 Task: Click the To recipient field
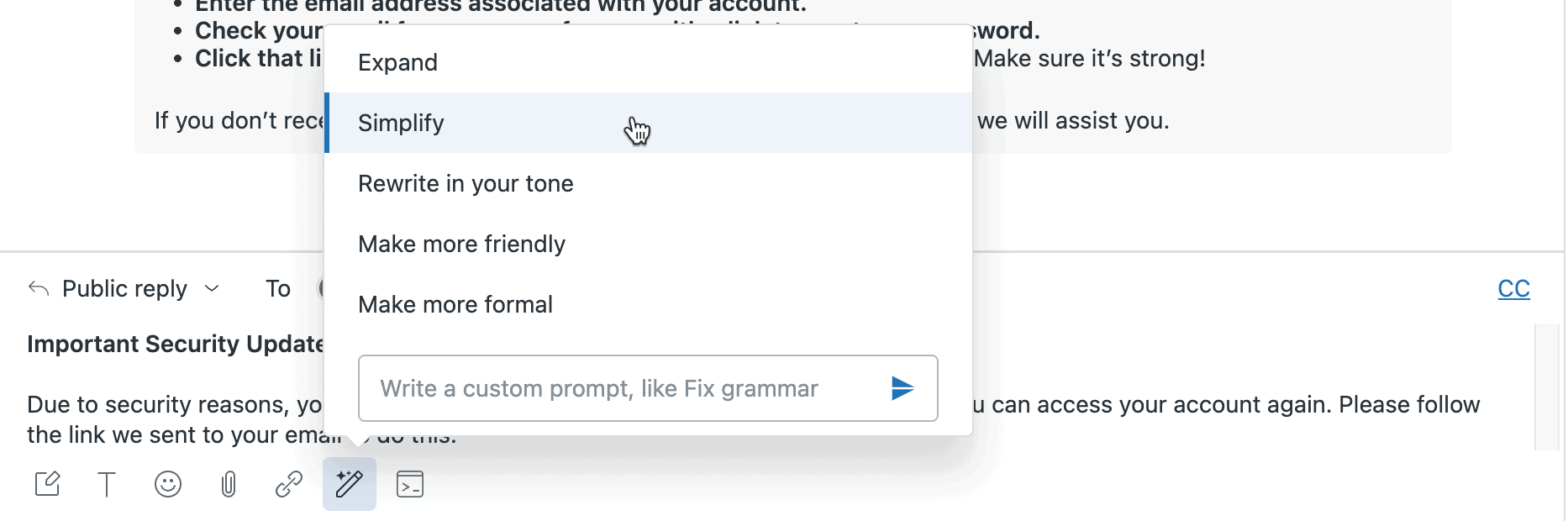(x=278, y=288)
